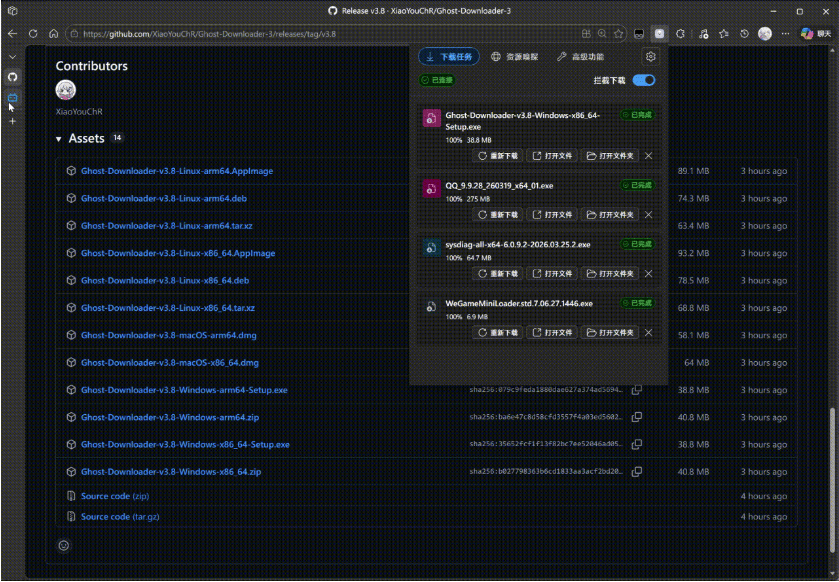Click 打开文件 for Ghost-Downloader Setup.exe task

click(552, 156)
